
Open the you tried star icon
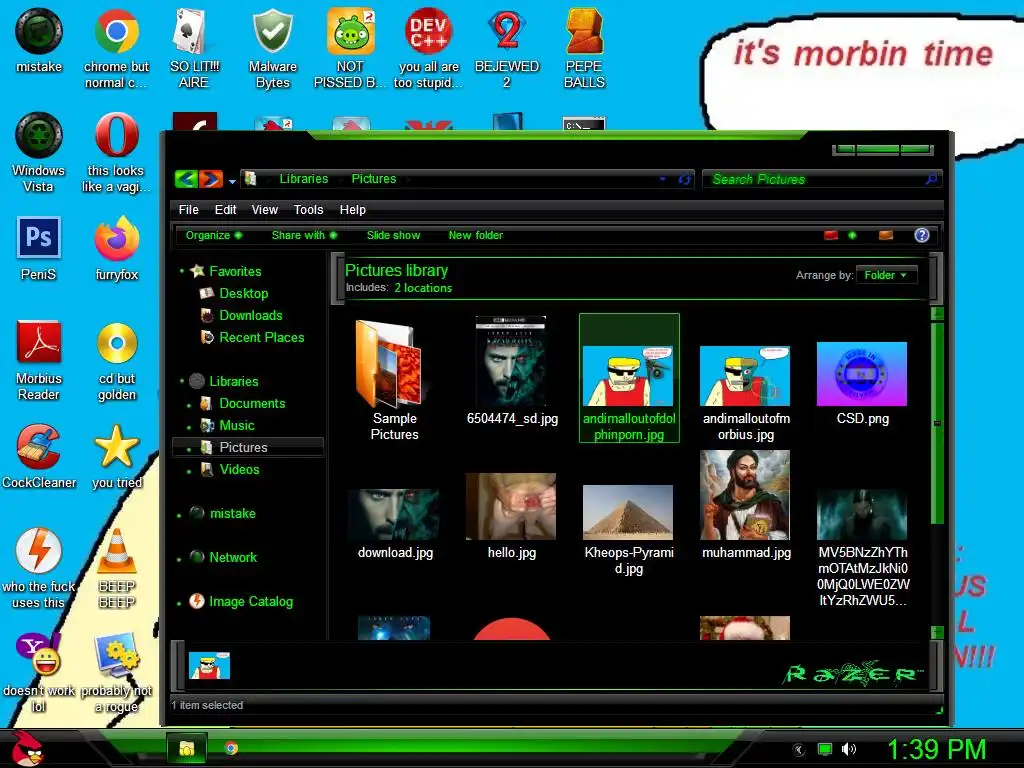(117, 457)
